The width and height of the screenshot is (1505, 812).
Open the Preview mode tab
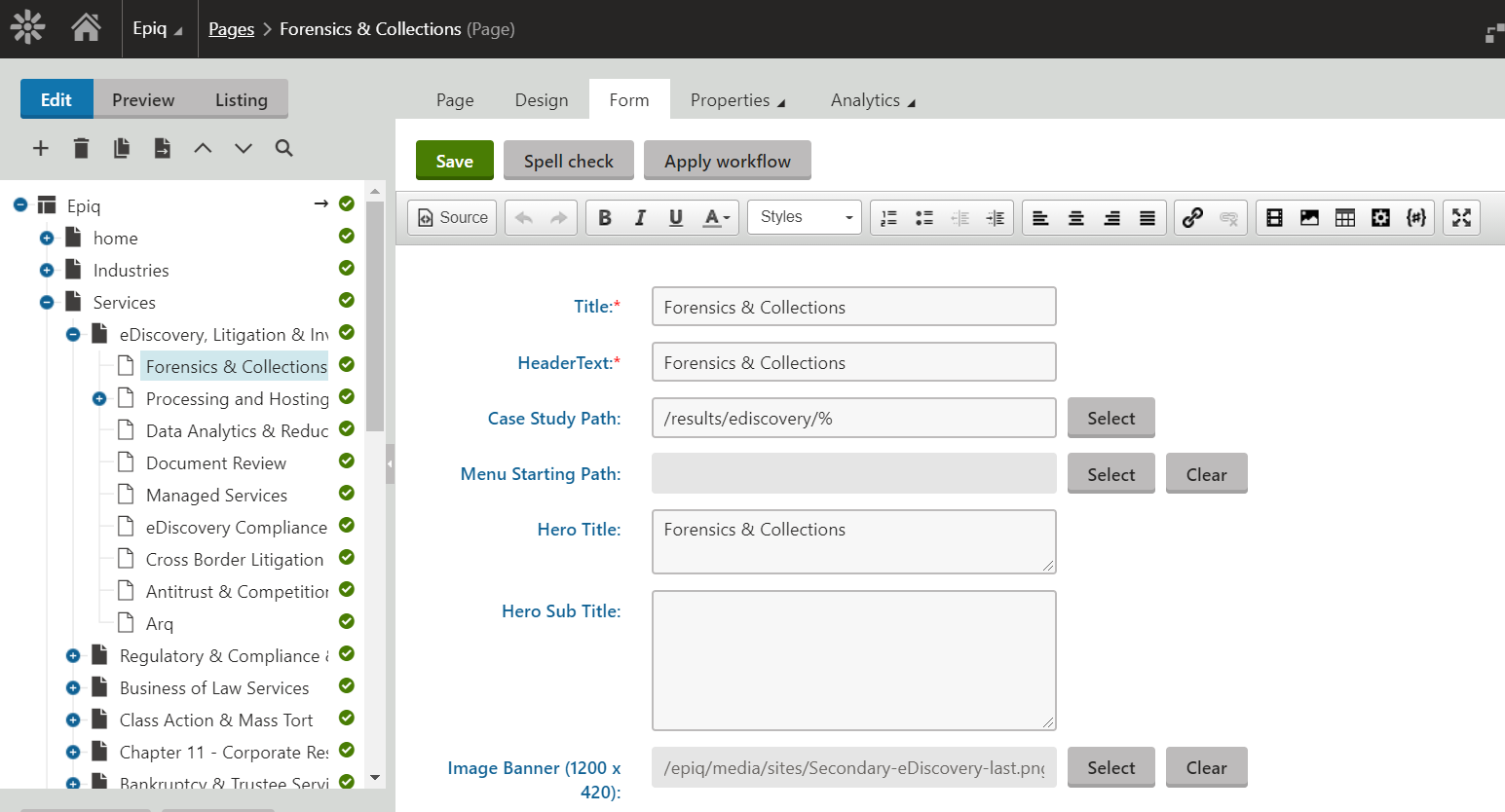pyautogui.click(x=143, y=100)
